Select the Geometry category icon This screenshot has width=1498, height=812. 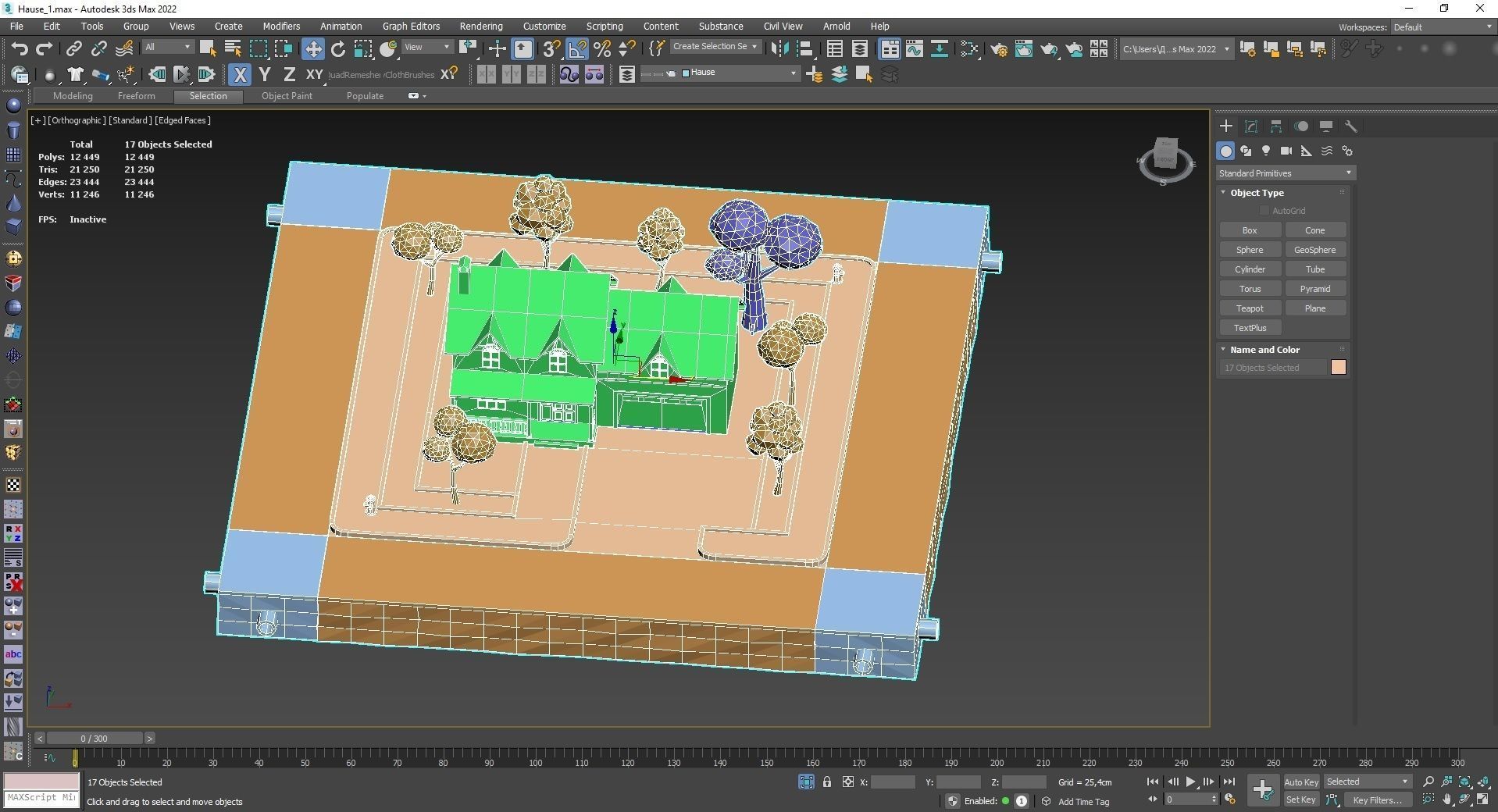pos(1225,151)
